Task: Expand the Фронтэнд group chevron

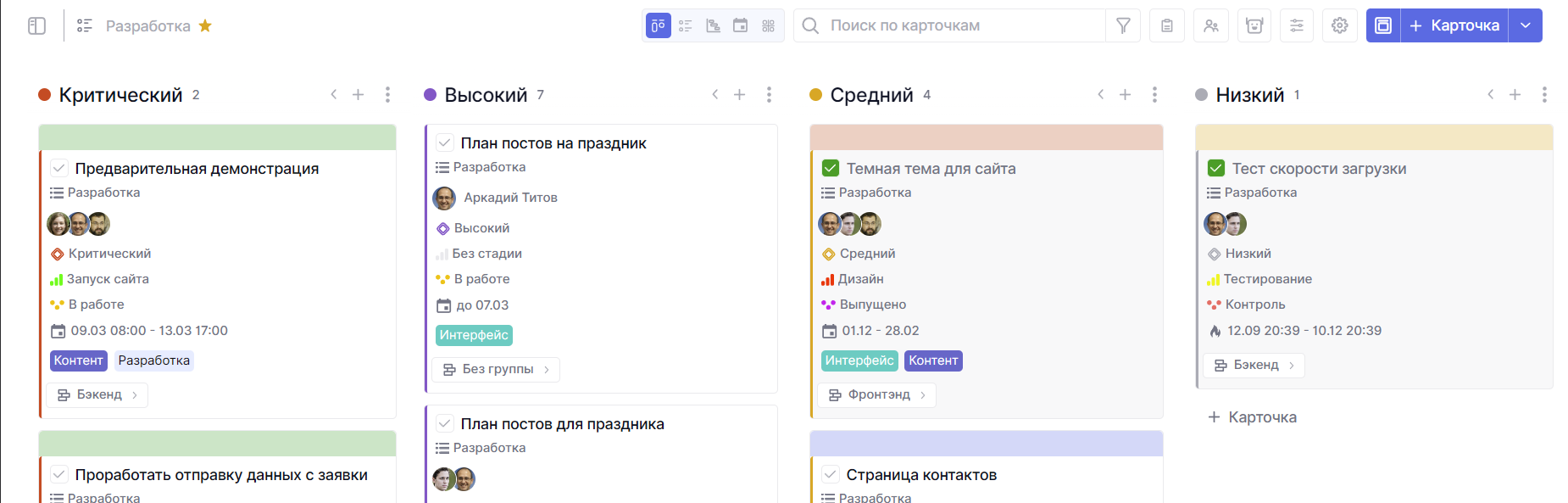Action: [x=923, y=395]
